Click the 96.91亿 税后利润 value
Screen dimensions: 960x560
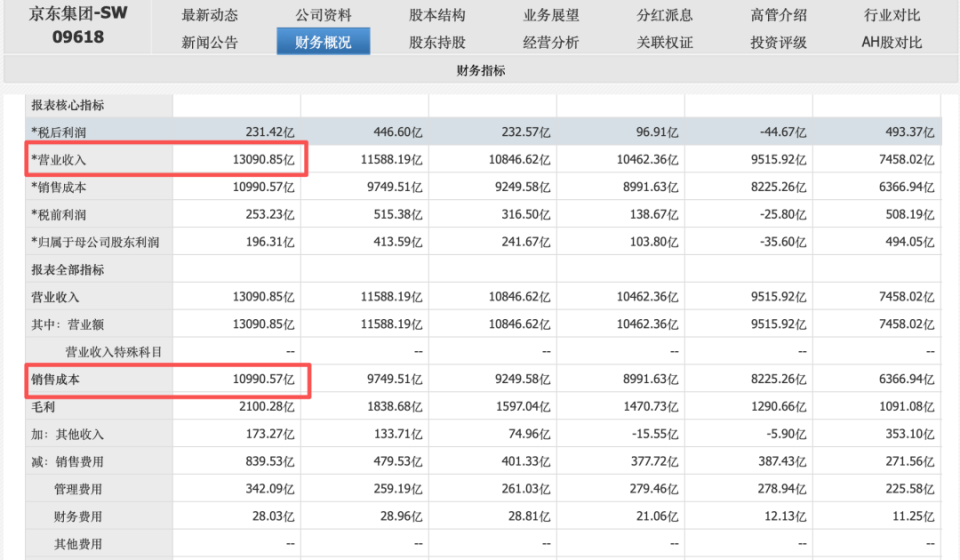coord(657,132)
